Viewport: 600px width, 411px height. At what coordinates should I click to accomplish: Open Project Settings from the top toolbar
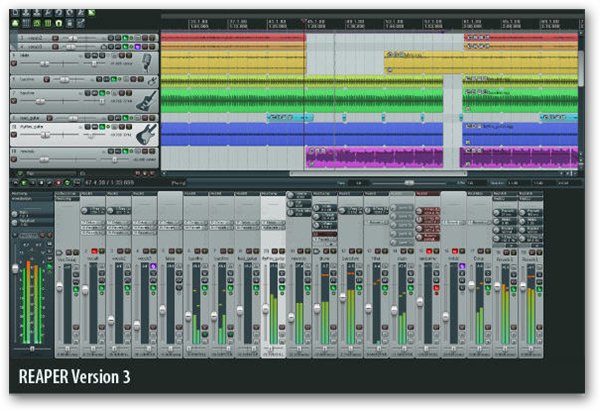pos(48,13)
